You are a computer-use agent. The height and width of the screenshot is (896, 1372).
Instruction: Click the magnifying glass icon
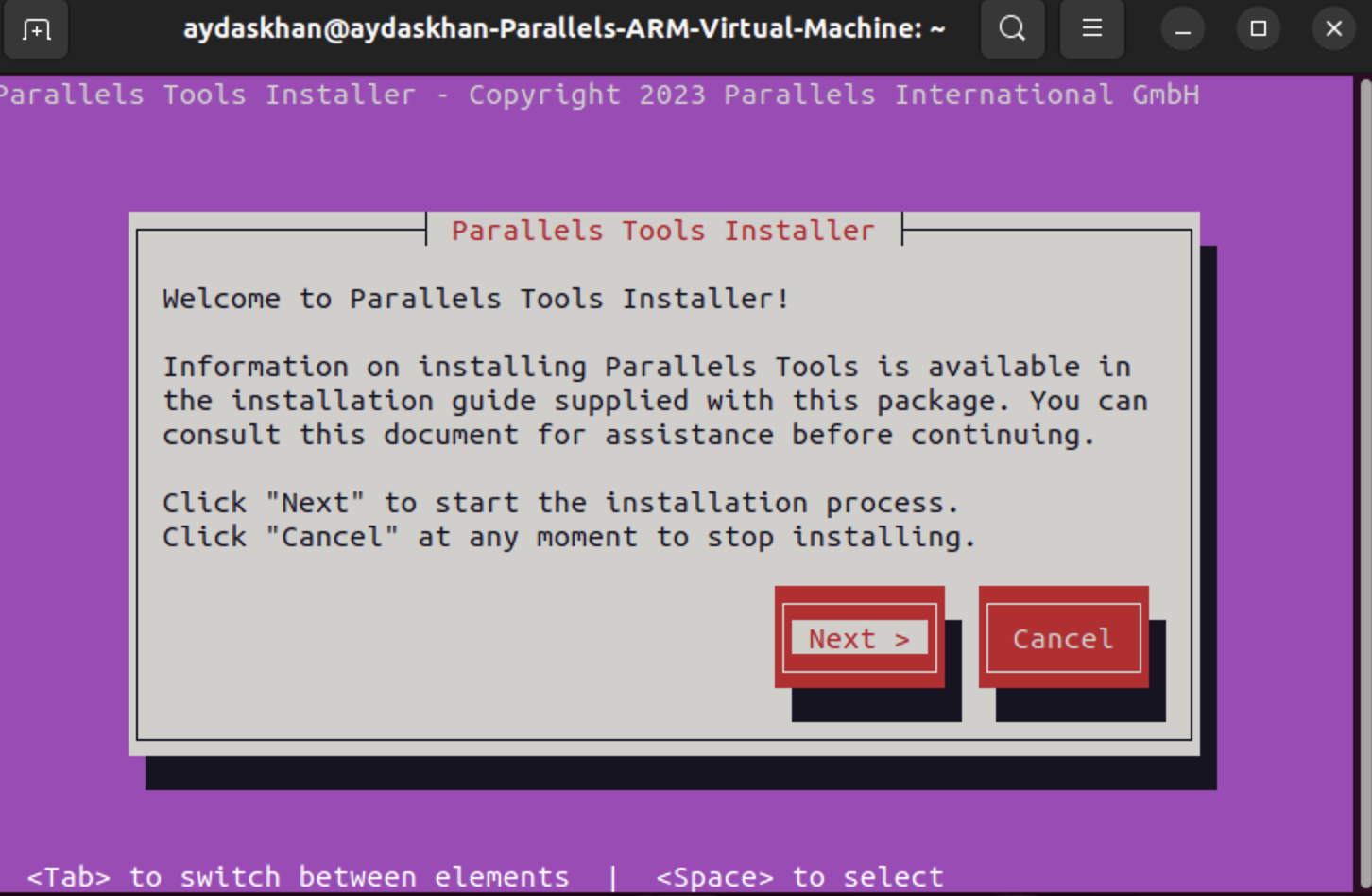1012,28
